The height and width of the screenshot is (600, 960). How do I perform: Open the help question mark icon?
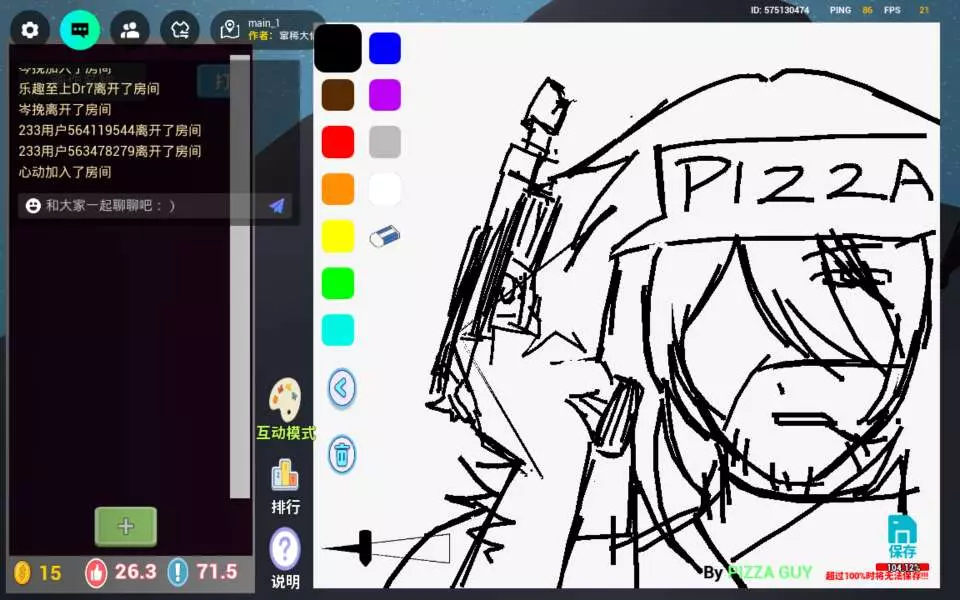coord(285,549)
